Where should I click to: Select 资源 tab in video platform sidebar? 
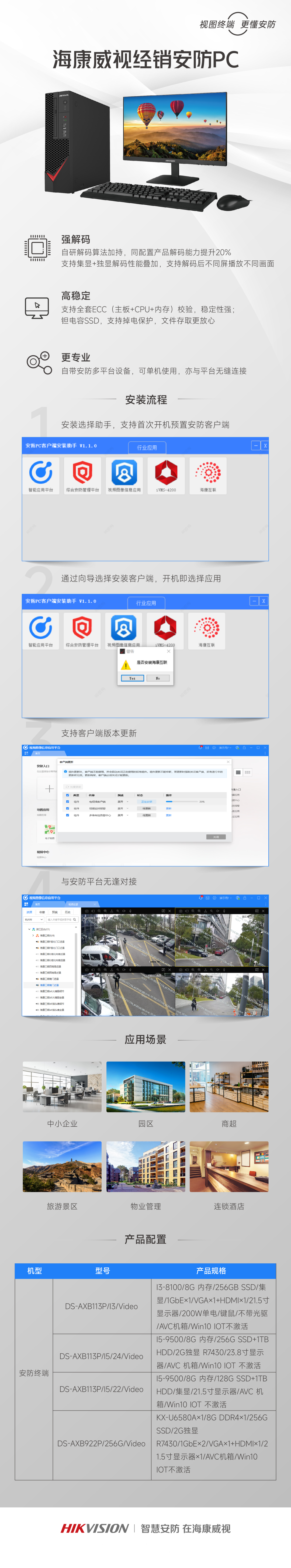pos(29,912)
